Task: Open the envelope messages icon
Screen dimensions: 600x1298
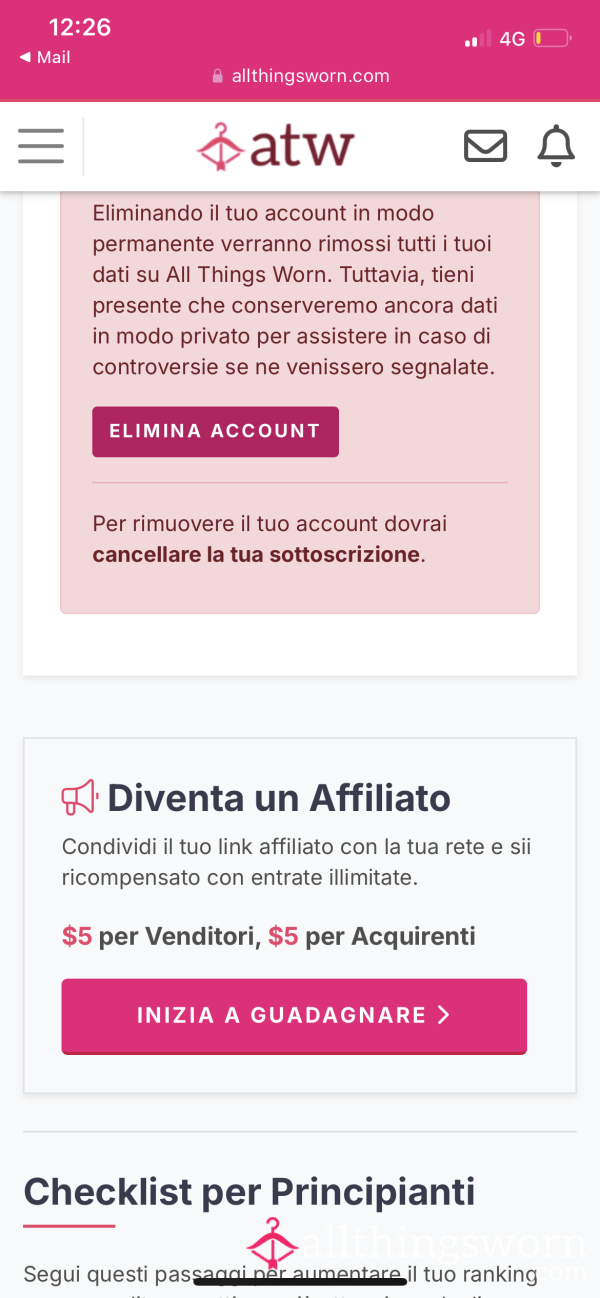Action: click(486, 146)
